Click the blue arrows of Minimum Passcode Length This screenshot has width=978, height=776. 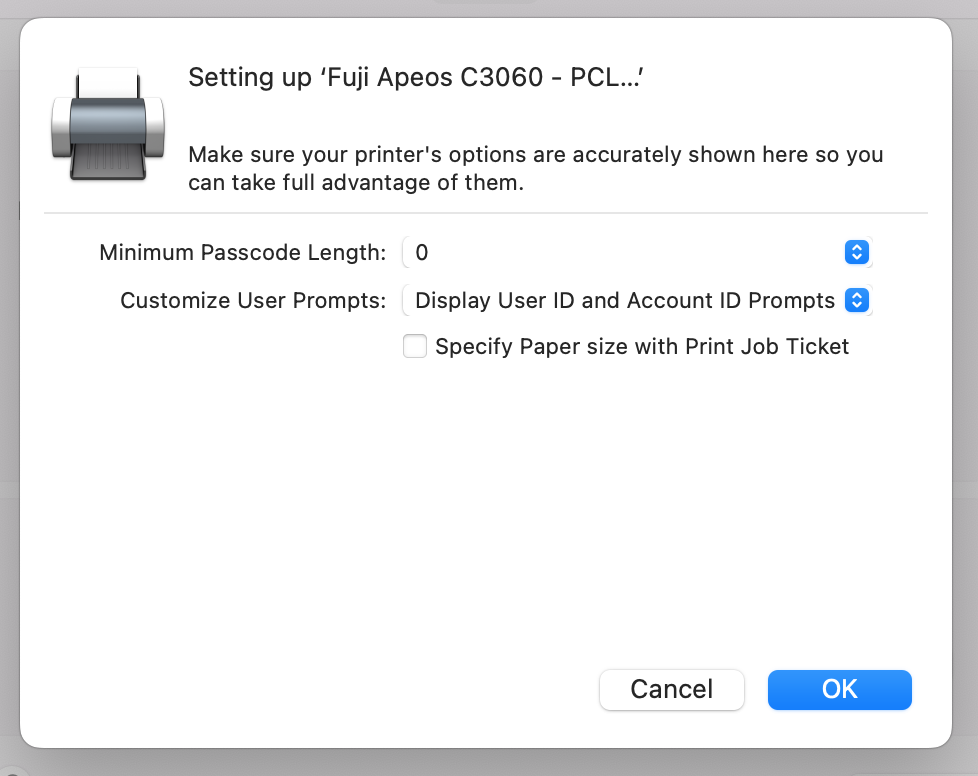[856, 252]
